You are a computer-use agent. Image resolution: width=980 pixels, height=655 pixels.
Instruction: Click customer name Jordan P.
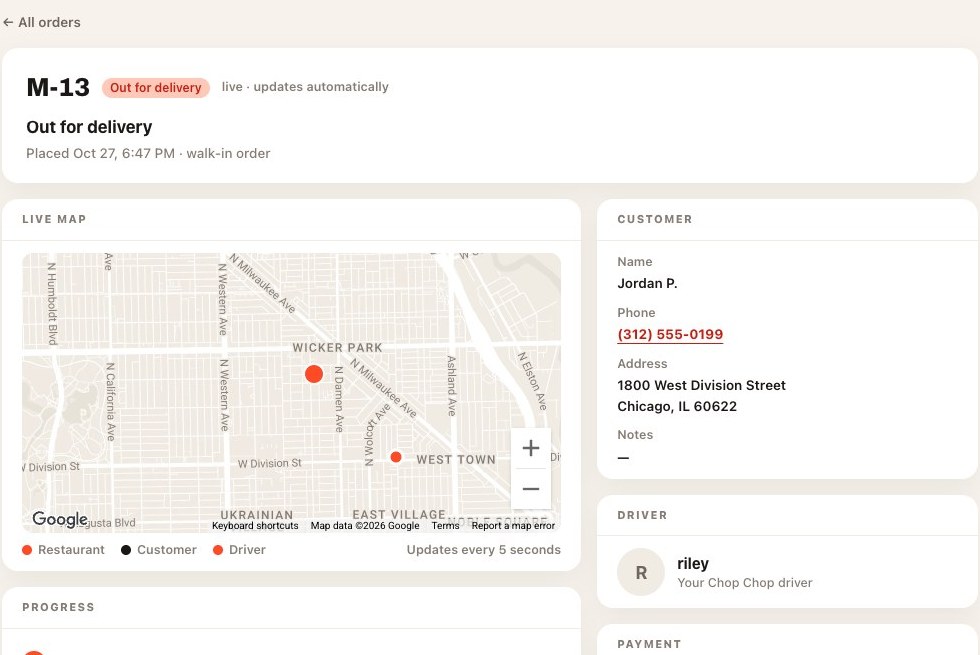point(648,283)
